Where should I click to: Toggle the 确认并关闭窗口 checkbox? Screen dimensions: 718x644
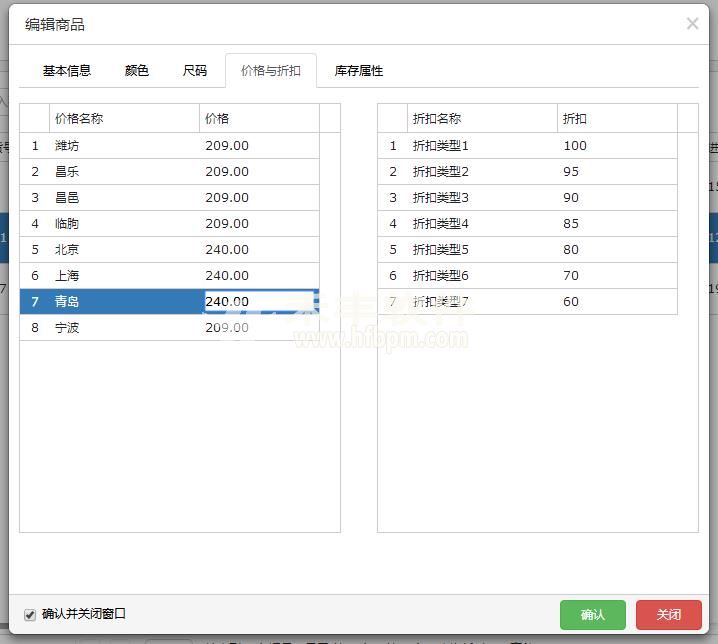click(x=30, y=615)
